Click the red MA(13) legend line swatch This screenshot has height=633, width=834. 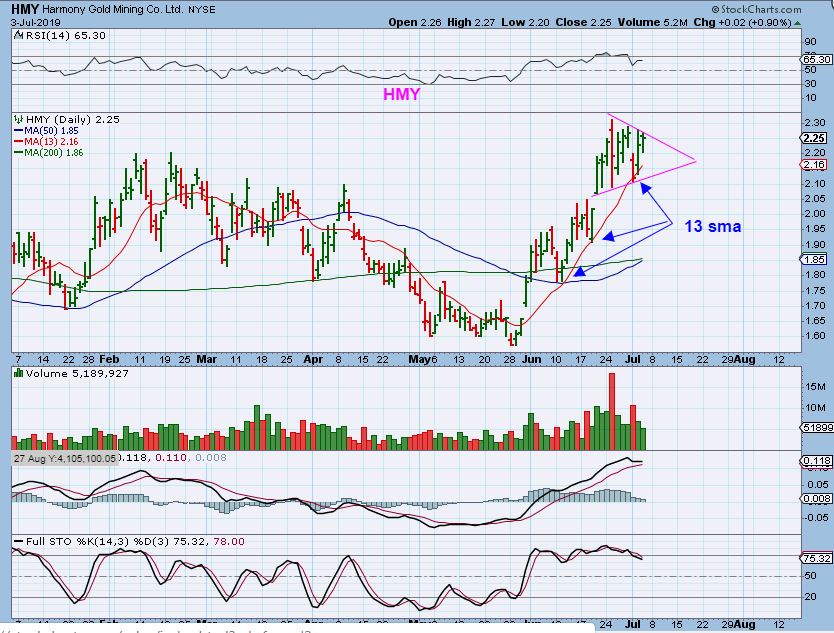coord(19,141)
